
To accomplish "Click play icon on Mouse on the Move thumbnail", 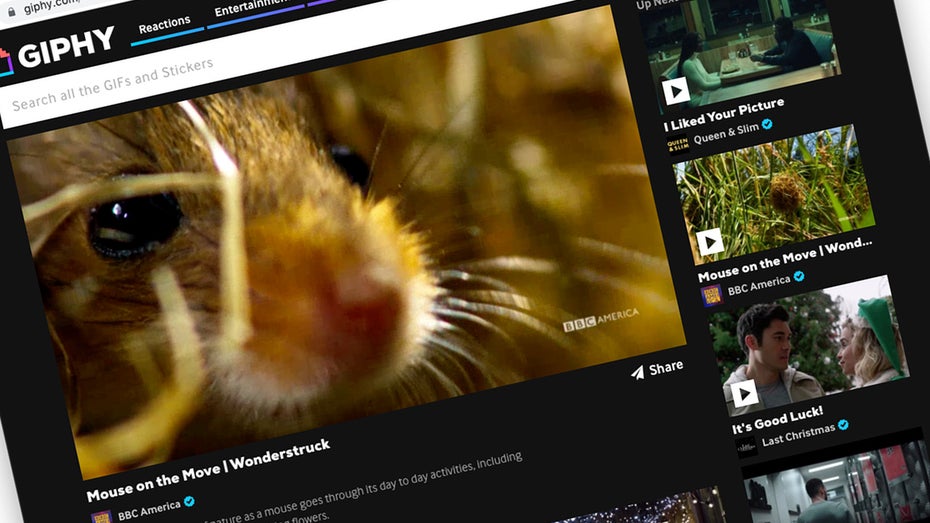I will tap(710, 241).
